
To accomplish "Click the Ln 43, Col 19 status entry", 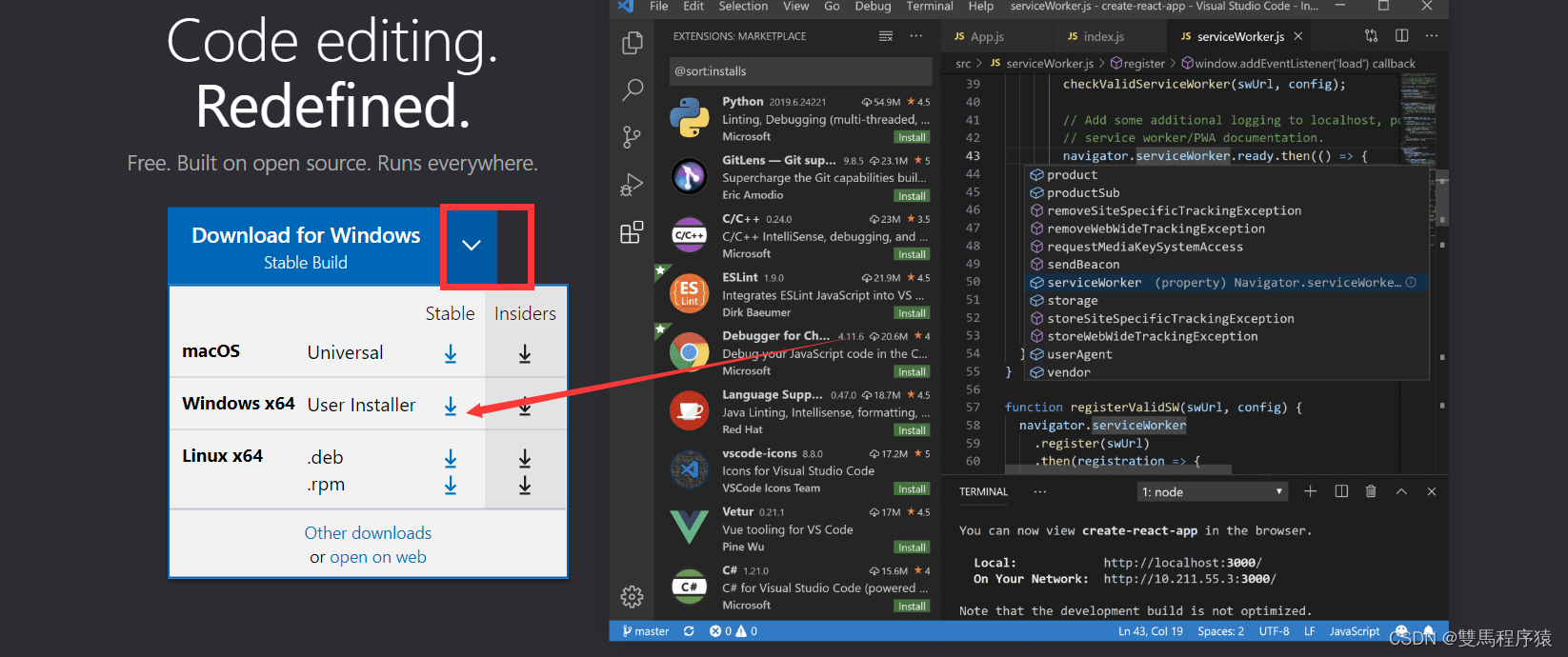I will tap(1151, 631).
